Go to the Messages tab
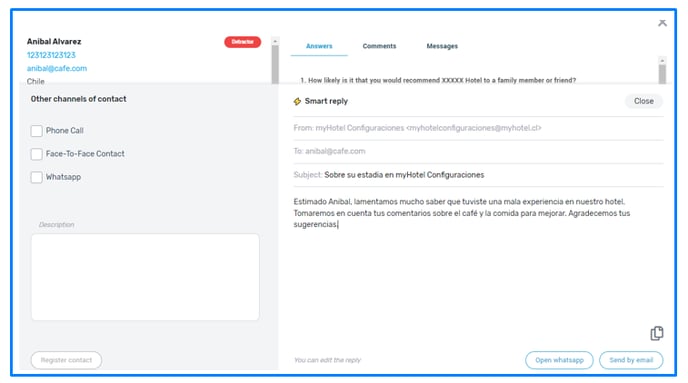This screenshot has width=688, height=383. 442,46
